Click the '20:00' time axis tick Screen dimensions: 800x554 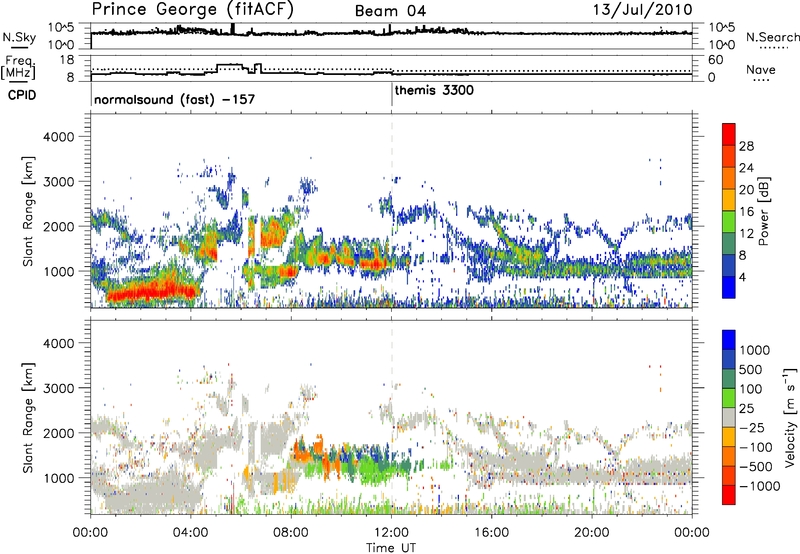[x=592, y=533]
